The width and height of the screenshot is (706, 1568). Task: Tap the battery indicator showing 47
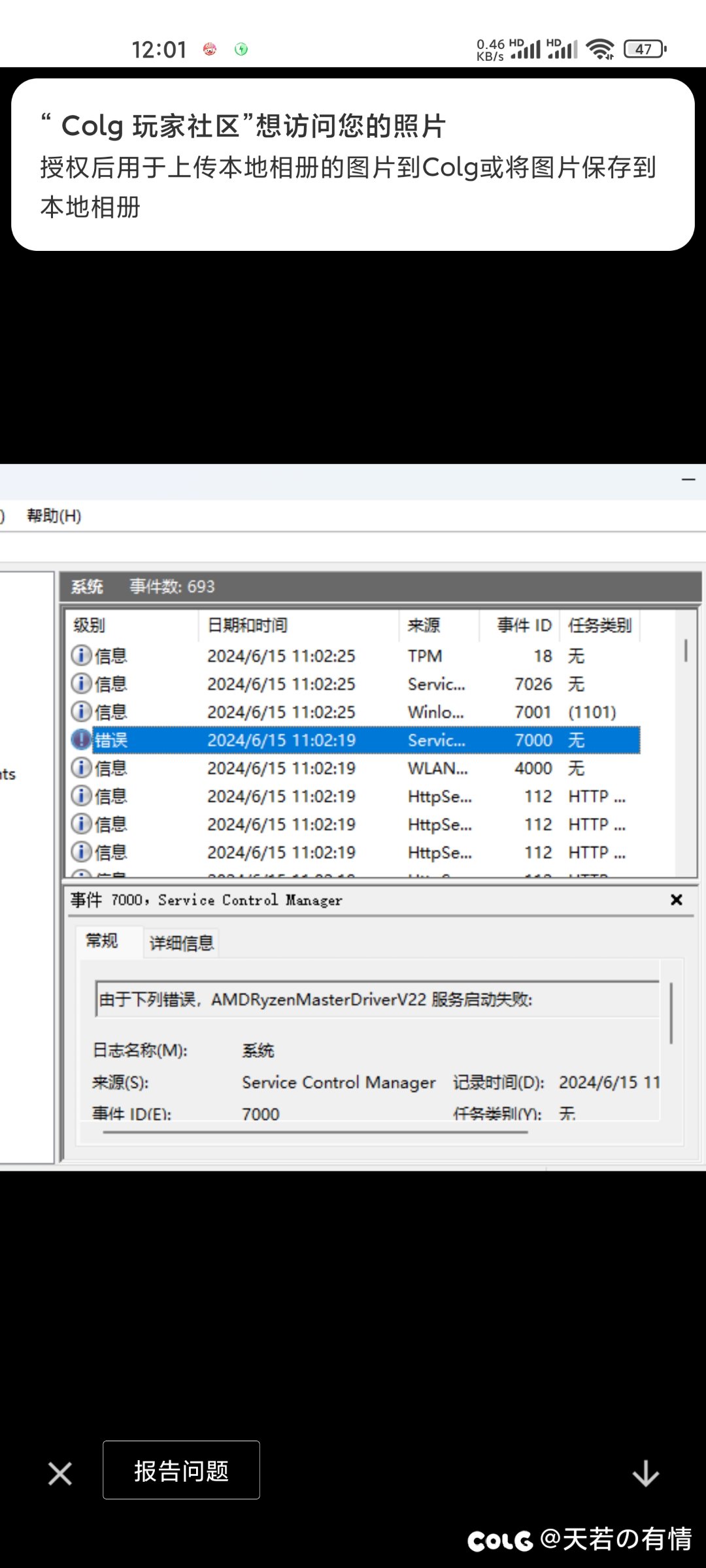(x=645, y=49)
